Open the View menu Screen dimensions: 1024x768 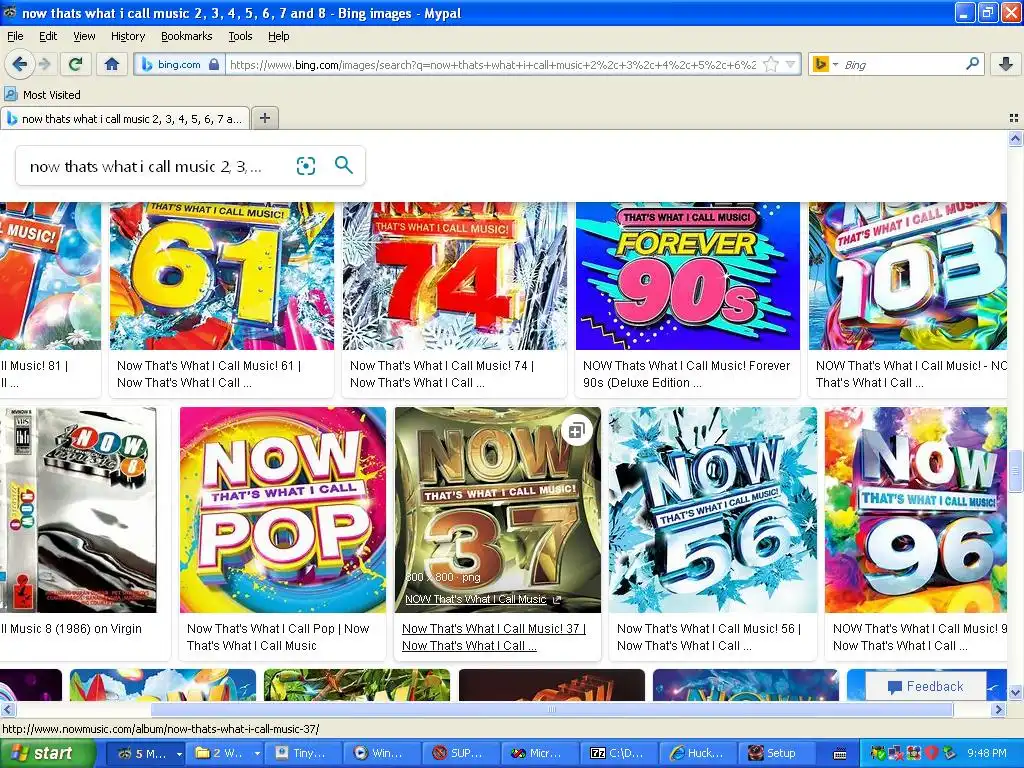(84, 37)
